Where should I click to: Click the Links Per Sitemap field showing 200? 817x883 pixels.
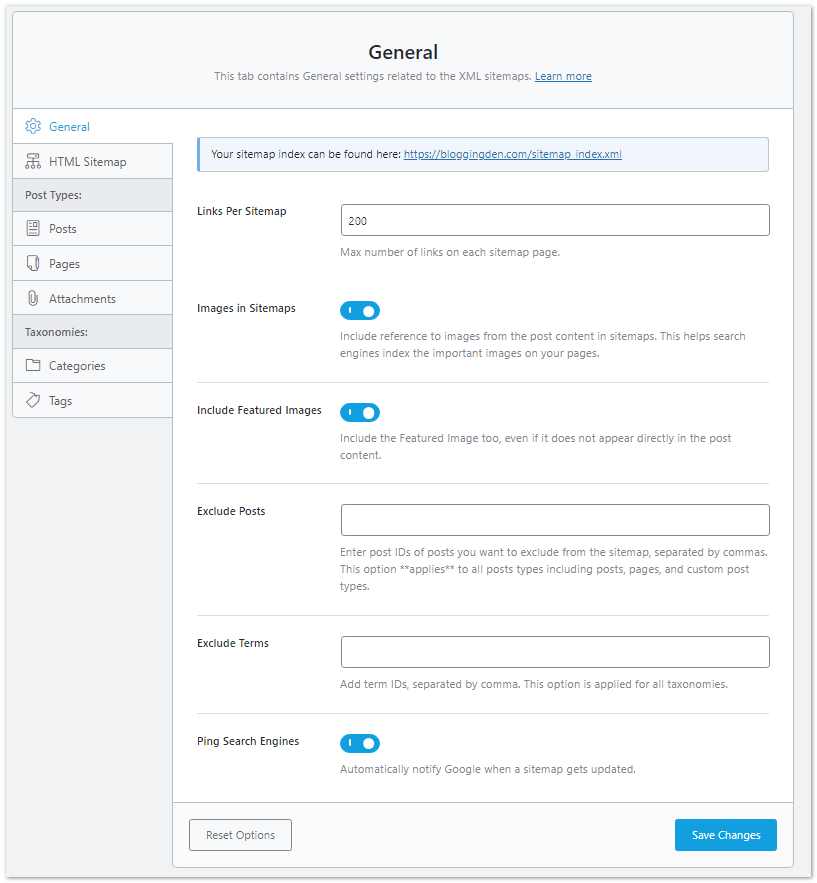[x=554, y=220]
